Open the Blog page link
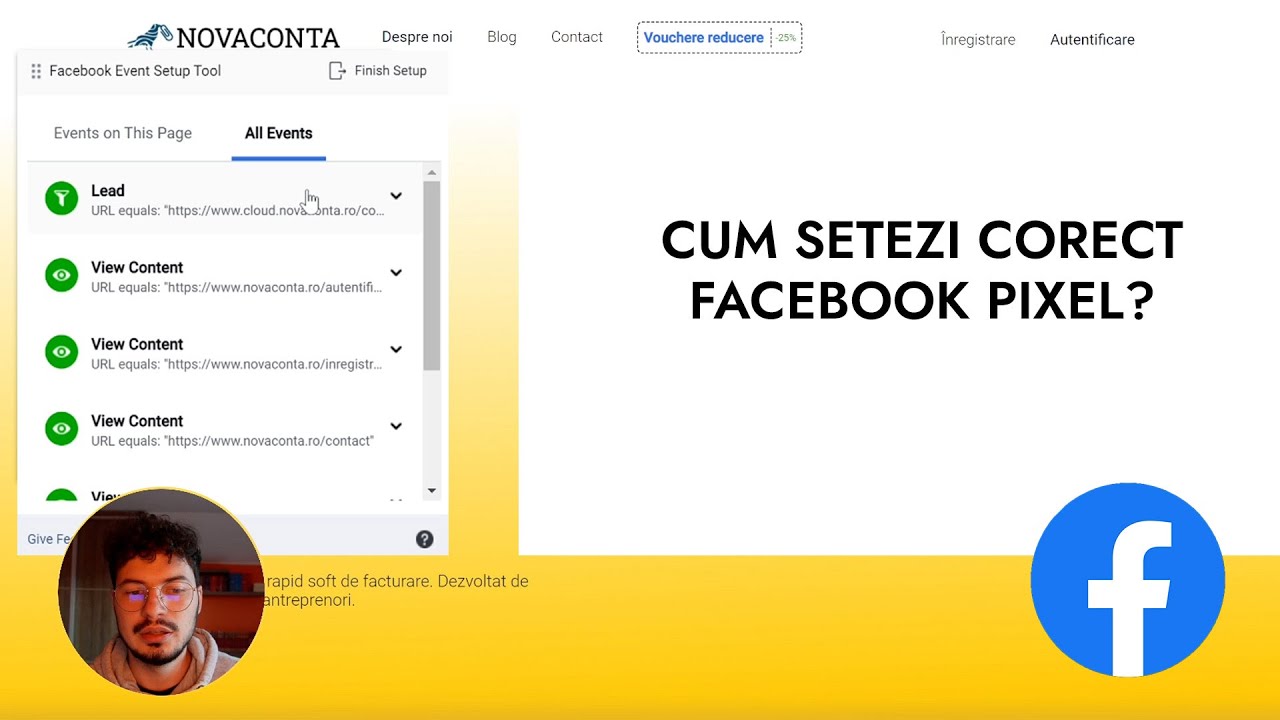 (x=502, y=37)
